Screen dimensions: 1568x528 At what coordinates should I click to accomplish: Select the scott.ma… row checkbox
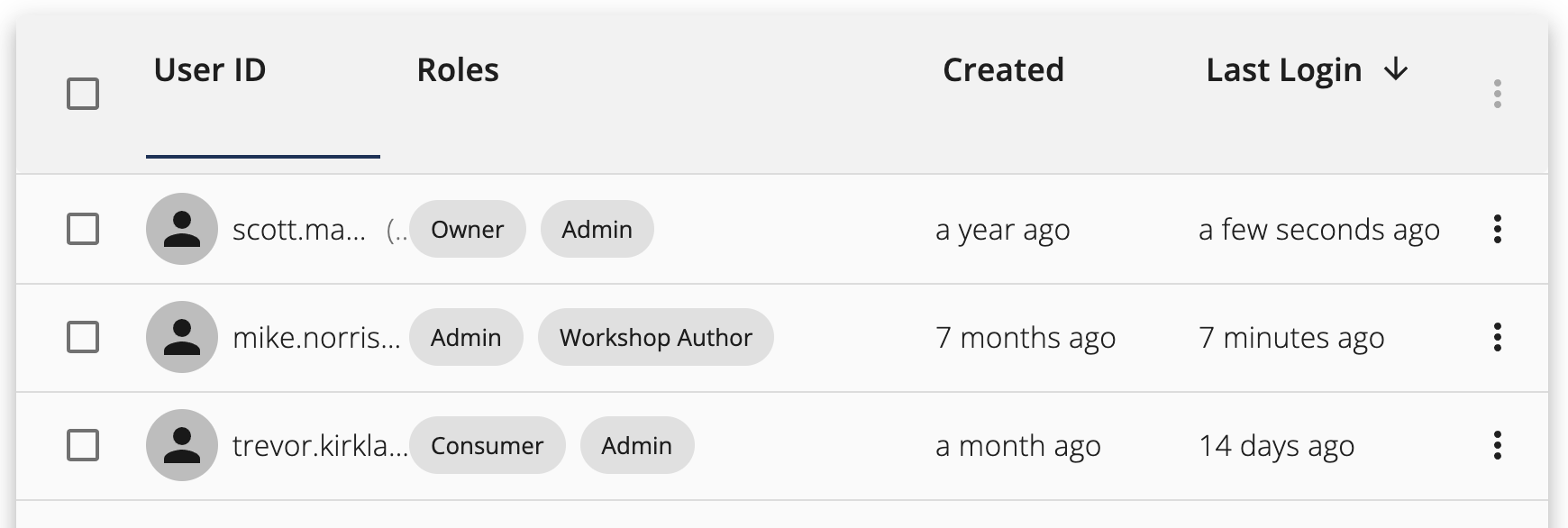coord(83,229)
